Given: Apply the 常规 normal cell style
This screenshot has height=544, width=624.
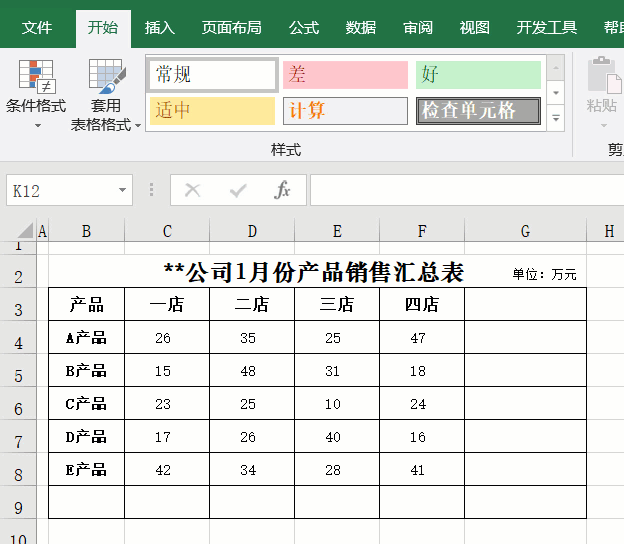Looking at the screenshot, I should click(x=212, y=75).
